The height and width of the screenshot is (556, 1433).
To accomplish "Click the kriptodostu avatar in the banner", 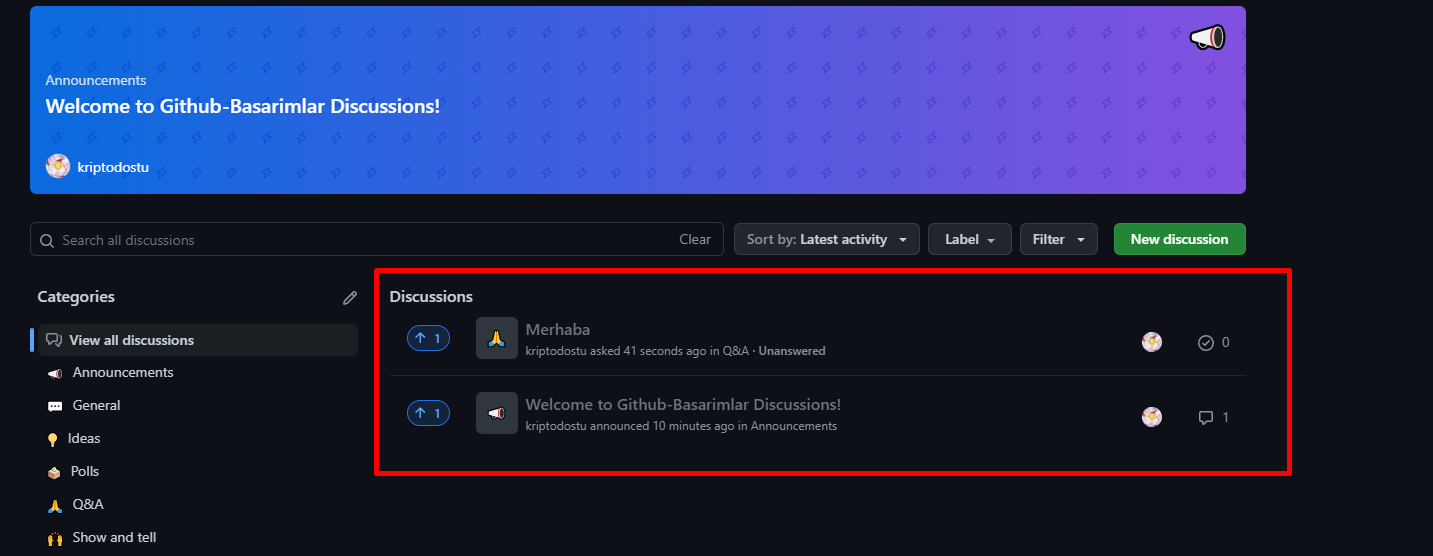I will pyautogui.click(x=58, y=166).
